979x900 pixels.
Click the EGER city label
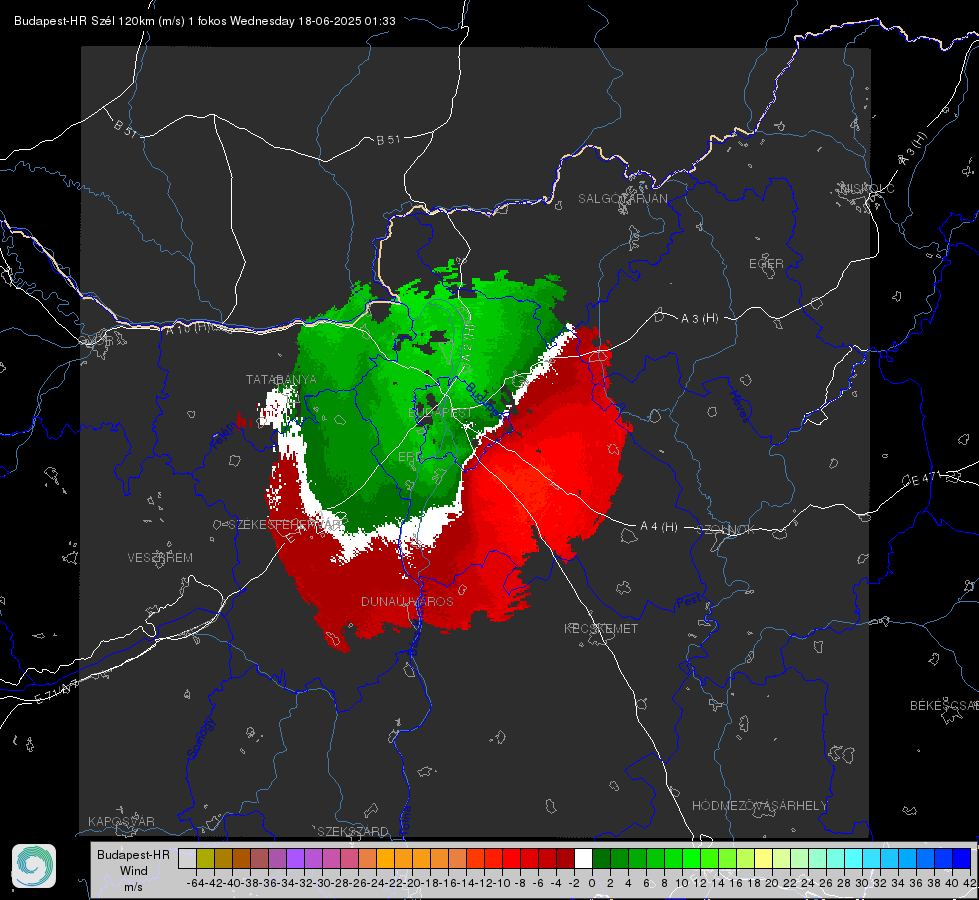pyautogui.click(x=766, y=264)
